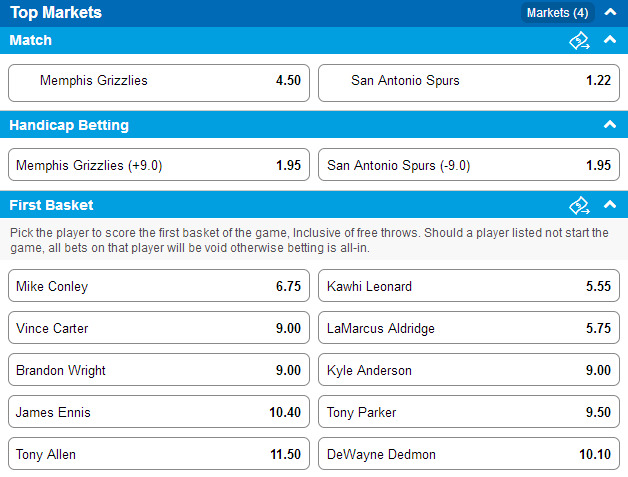Bet on San Antonio Spurs at 1.22

pyautogui.click(x=469, y=83)
